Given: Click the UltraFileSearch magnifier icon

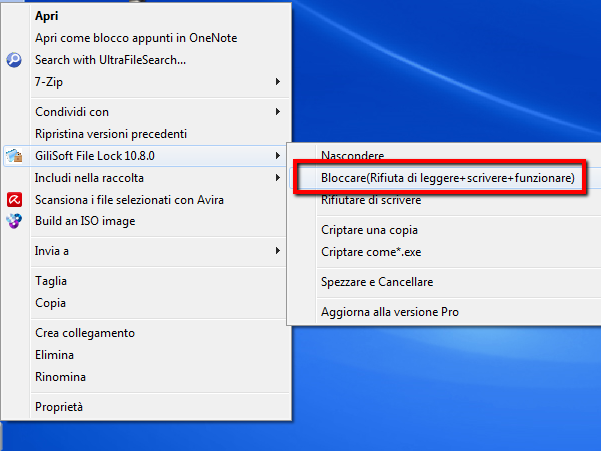Looking at the screenshot, I should tap(14, 60).
